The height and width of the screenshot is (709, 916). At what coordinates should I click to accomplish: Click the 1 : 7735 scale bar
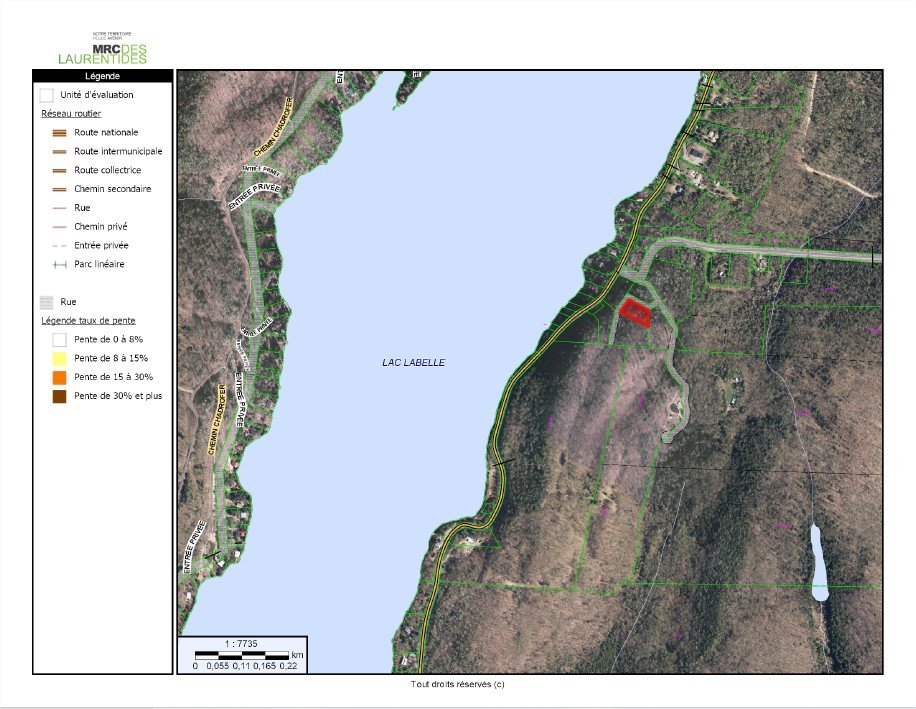coord(242,654)
